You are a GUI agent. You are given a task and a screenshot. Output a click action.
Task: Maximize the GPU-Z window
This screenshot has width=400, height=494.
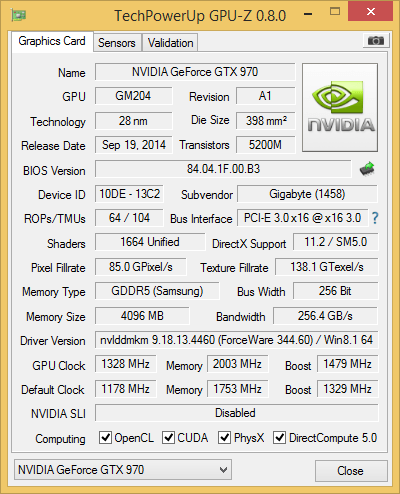coord(335,12)
